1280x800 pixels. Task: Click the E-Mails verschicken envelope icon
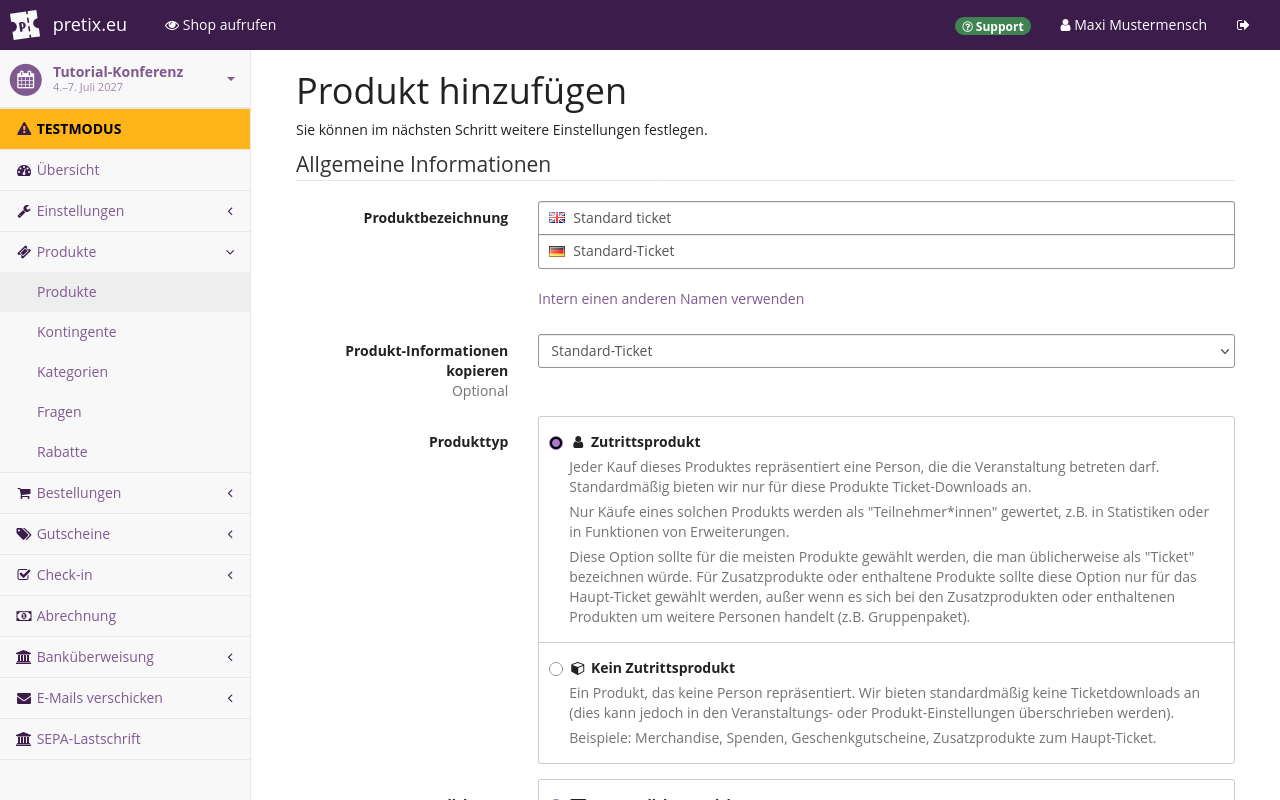(24, 698)
